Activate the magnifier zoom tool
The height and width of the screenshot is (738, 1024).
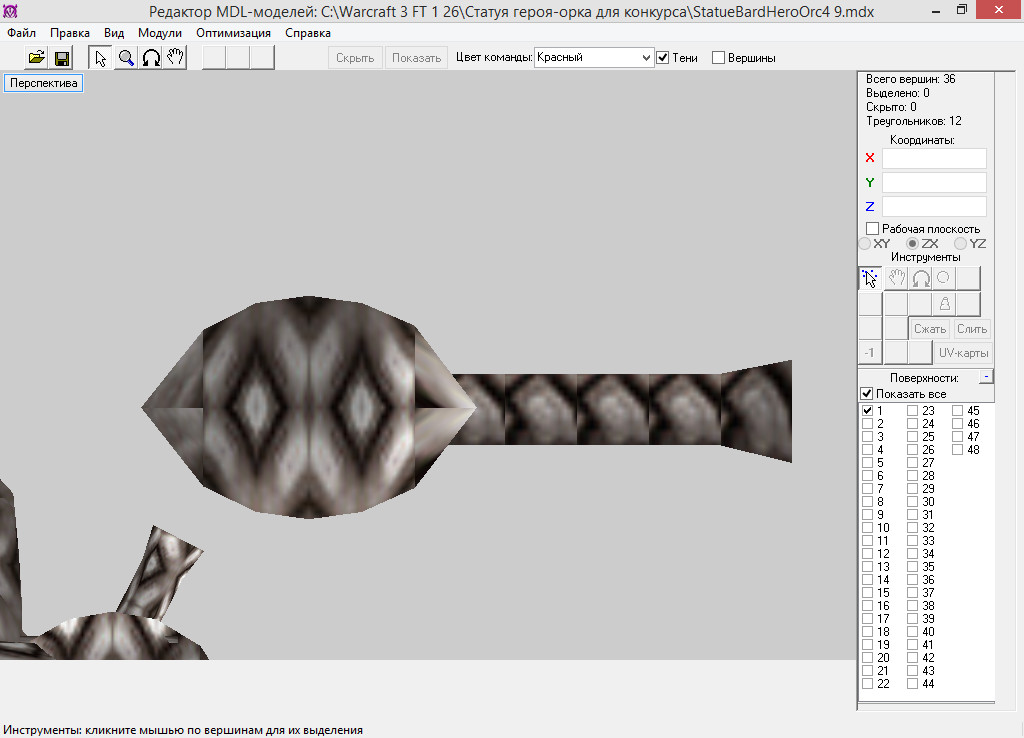tap(126, 57)
